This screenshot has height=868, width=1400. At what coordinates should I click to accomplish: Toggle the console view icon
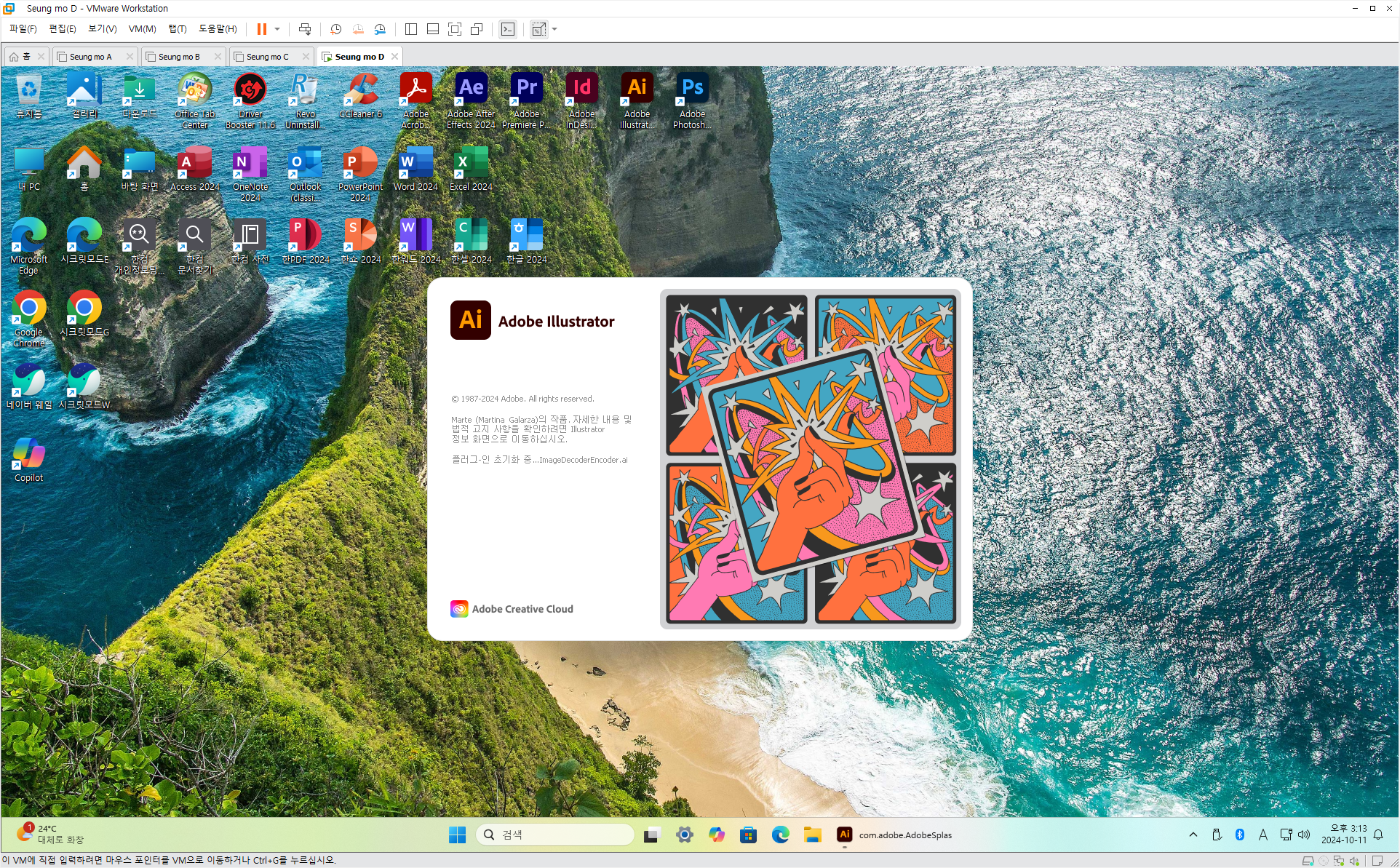tap(508, 29)
